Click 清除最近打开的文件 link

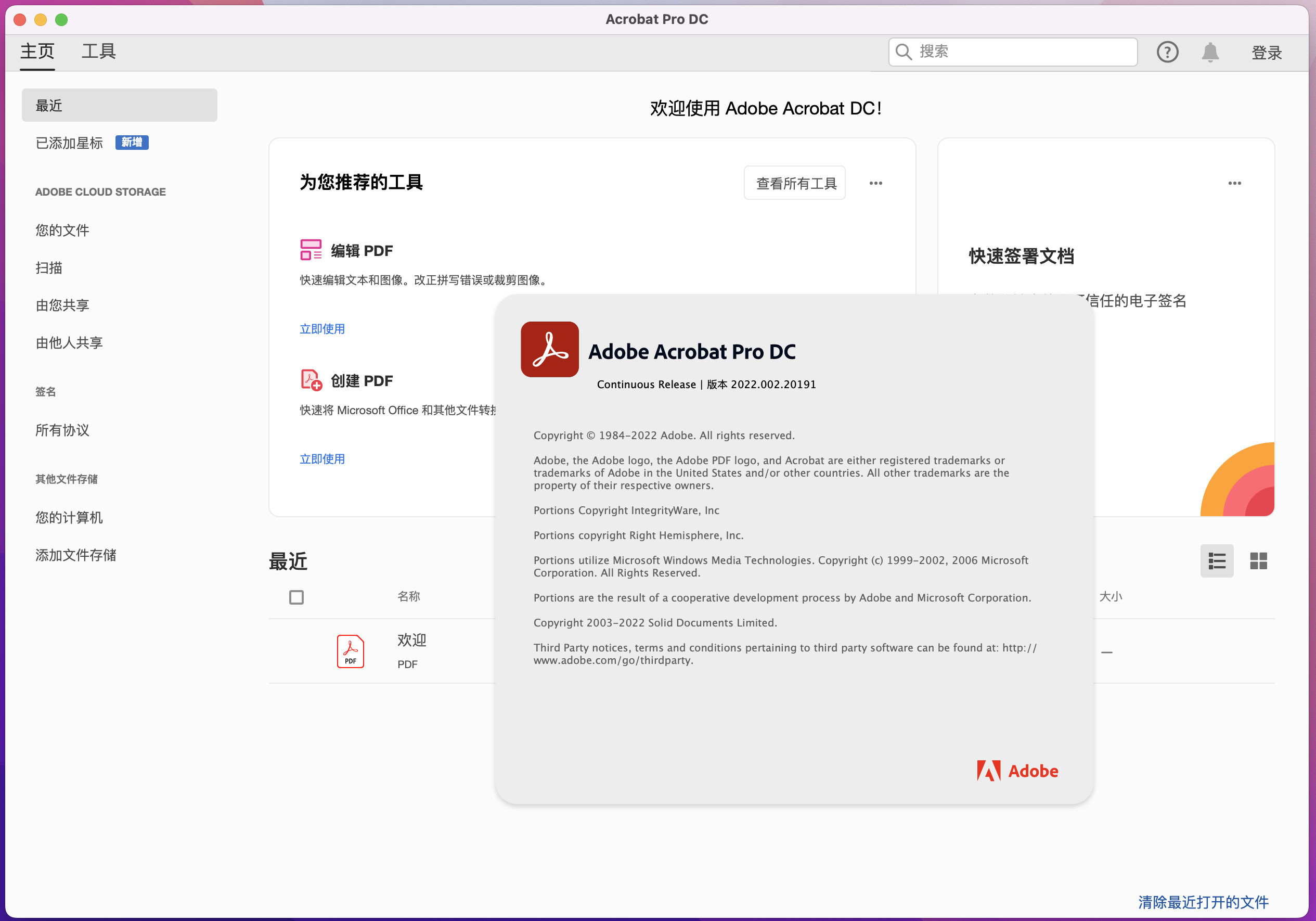(x=1203, y=902)
